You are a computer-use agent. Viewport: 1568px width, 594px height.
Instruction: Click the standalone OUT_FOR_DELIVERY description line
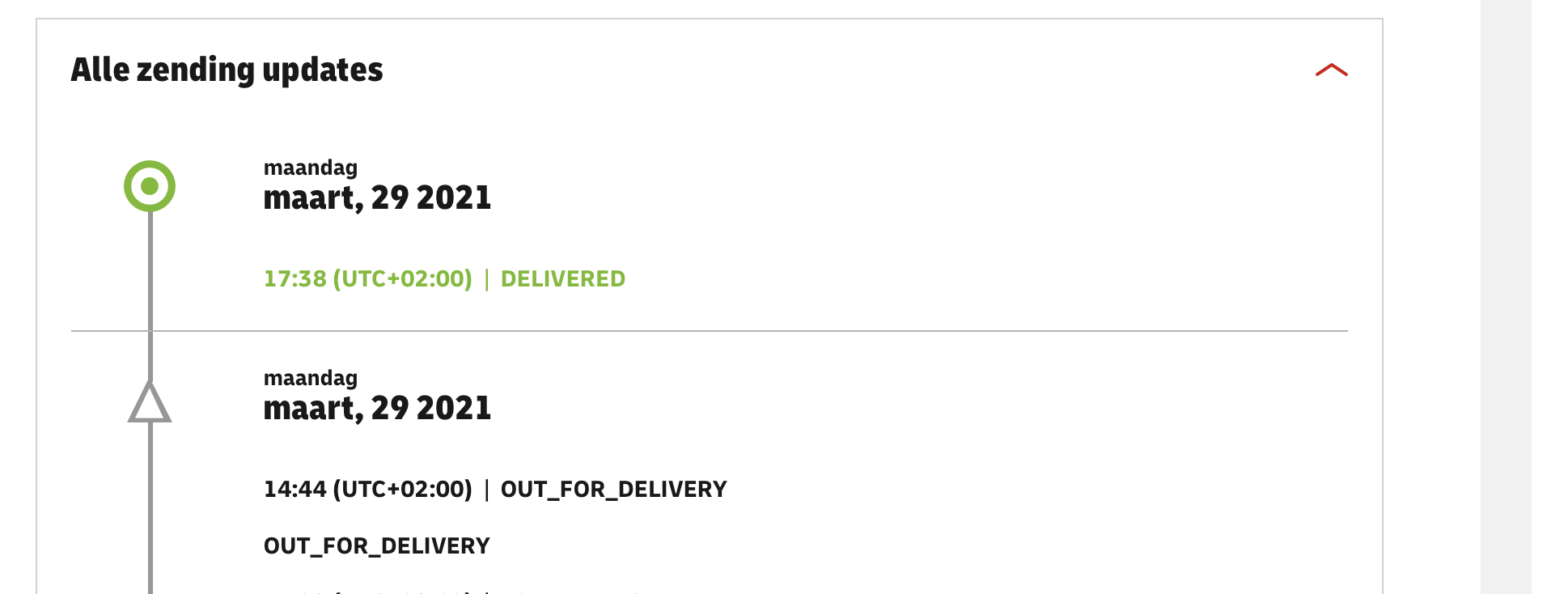[377, 546]
